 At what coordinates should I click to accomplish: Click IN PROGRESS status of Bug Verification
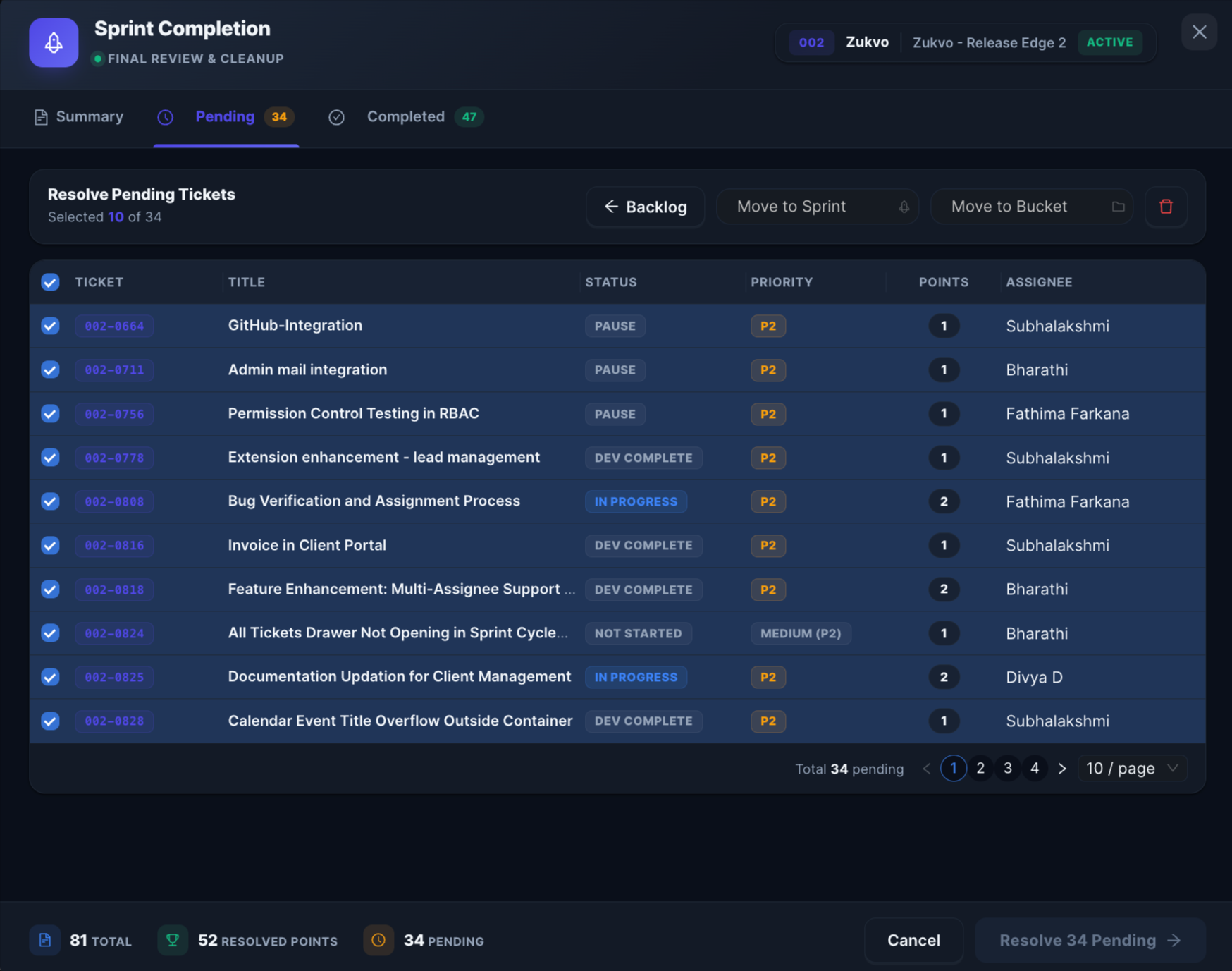pyautogui.click(x=636, y=501)
